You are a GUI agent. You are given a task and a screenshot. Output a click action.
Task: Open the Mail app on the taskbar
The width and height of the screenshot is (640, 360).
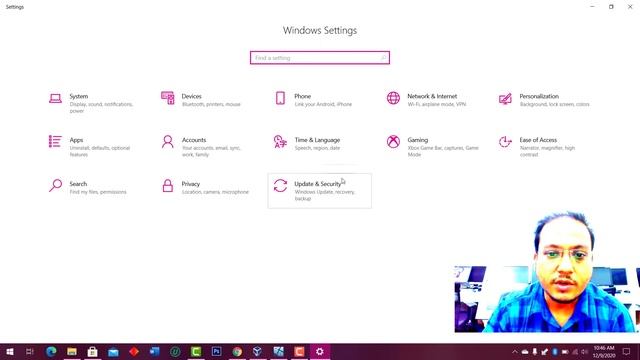pos(113,351)
